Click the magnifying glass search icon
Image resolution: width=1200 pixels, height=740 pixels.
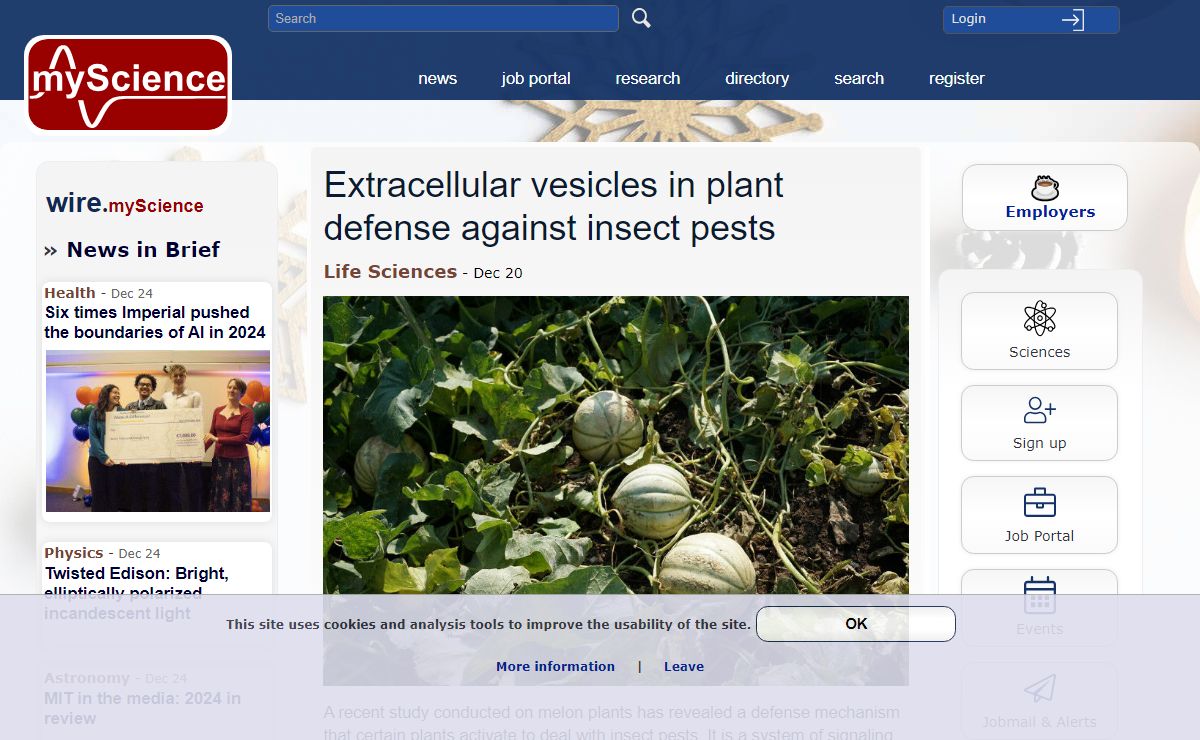641,18
